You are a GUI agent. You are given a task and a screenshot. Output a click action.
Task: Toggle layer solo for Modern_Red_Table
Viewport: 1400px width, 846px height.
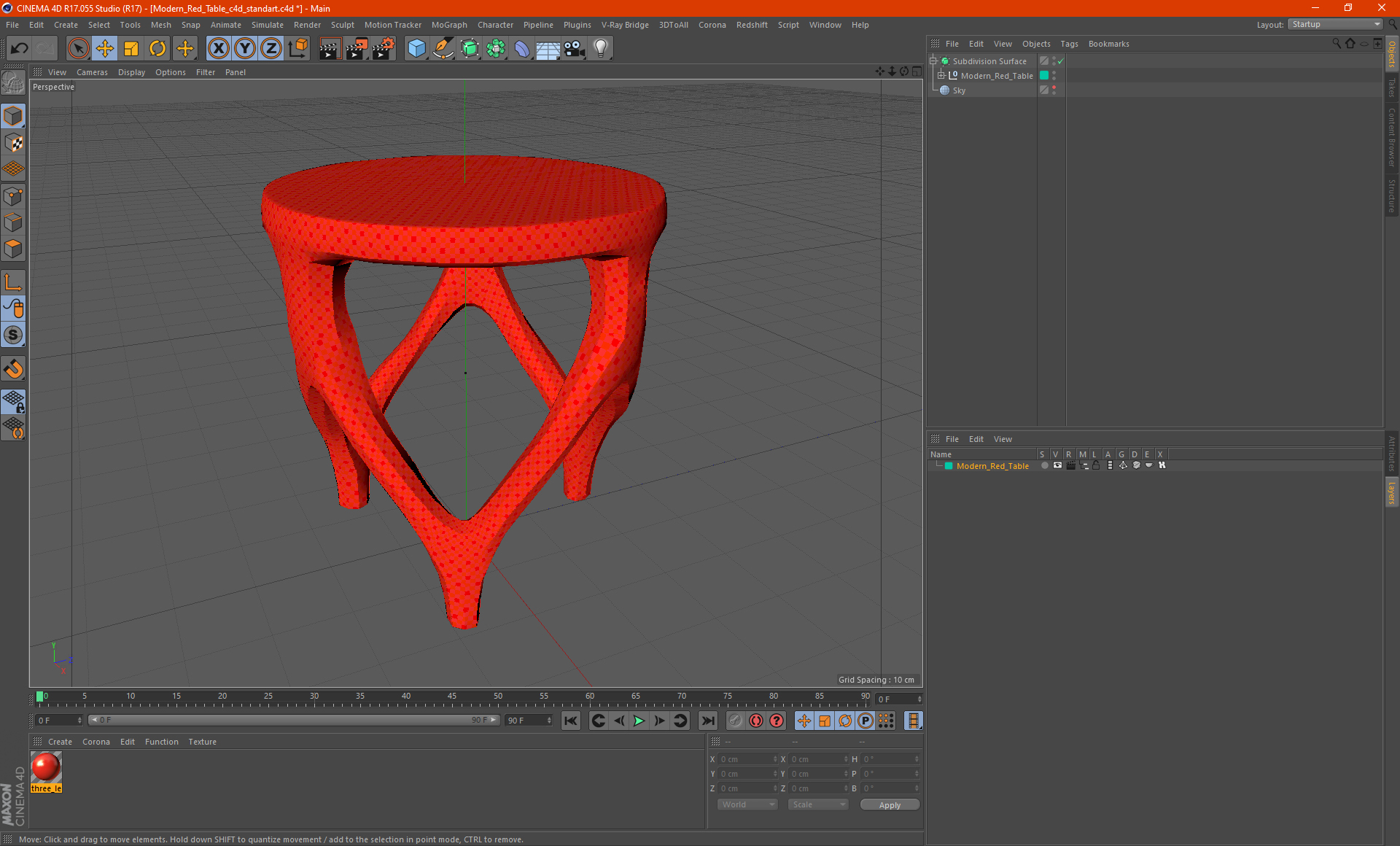pos(1045,465)
